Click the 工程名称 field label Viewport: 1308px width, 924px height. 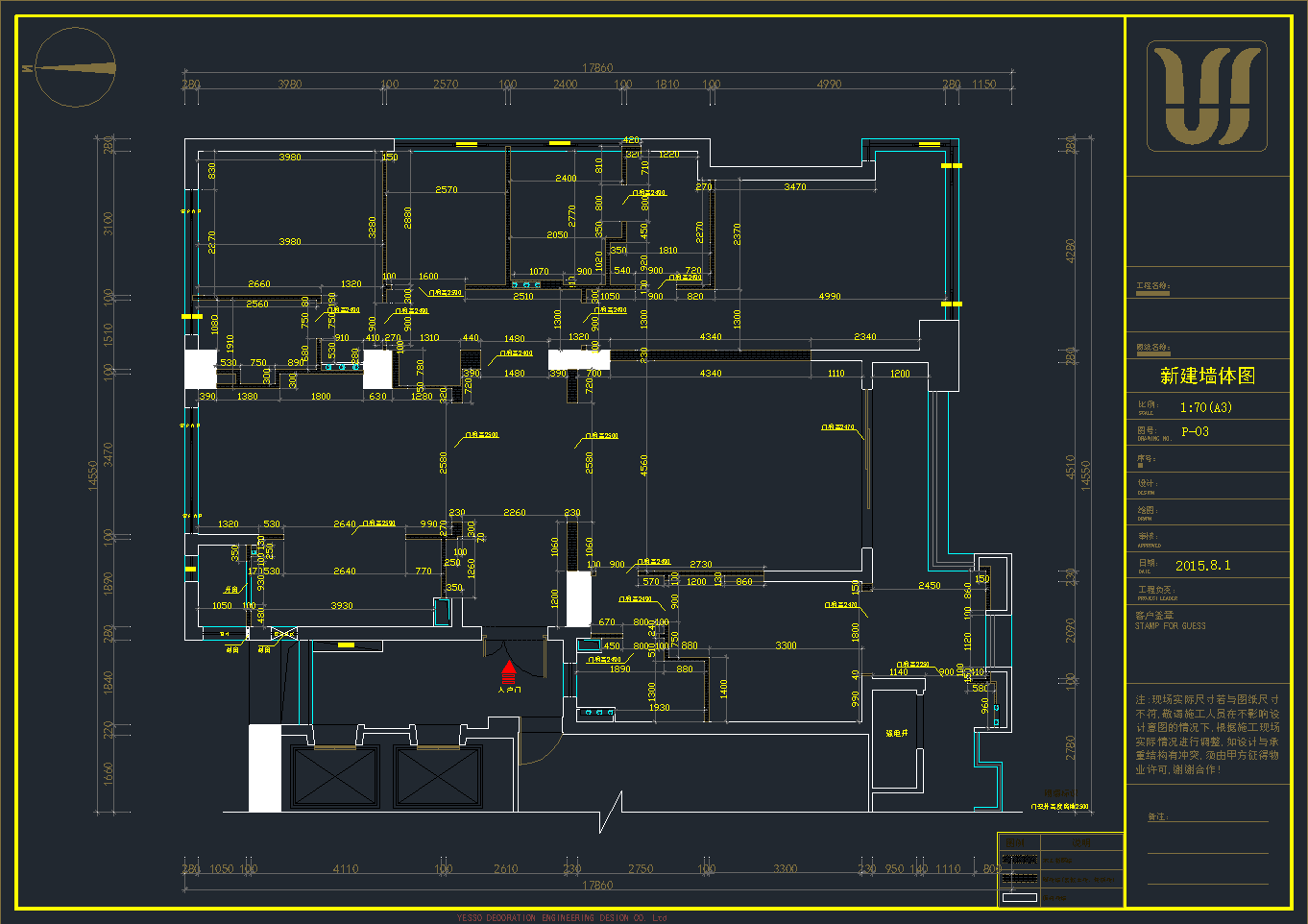(1153, 285)
